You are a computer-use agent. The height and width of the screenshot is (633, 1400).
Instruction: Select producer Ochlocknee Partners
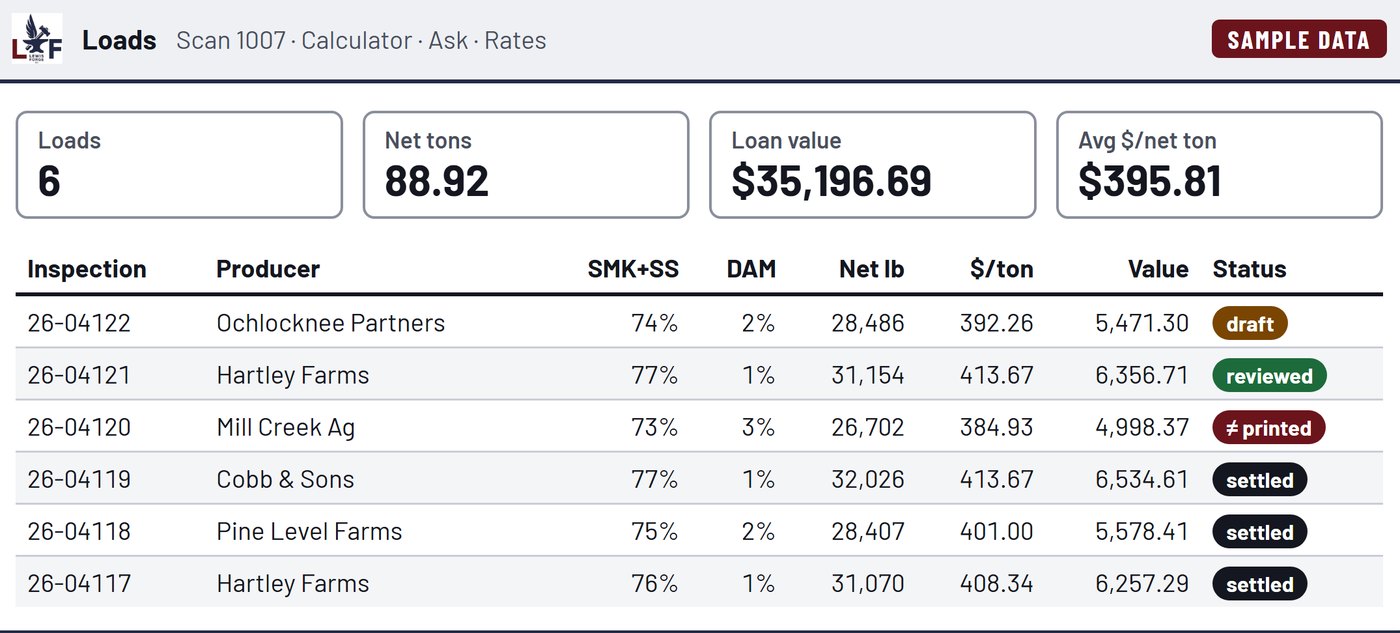tap(331, 323)
